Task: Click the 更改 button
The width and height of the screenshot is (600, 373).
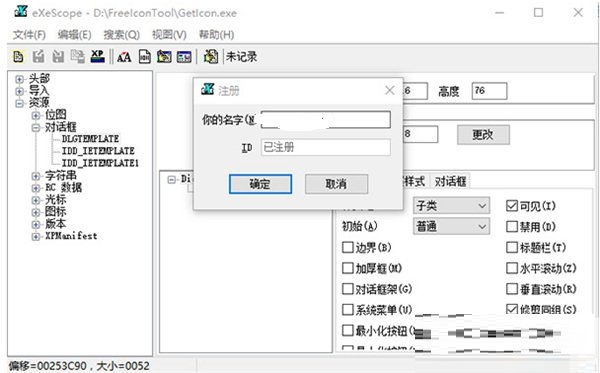Action: tap(483, 135)
